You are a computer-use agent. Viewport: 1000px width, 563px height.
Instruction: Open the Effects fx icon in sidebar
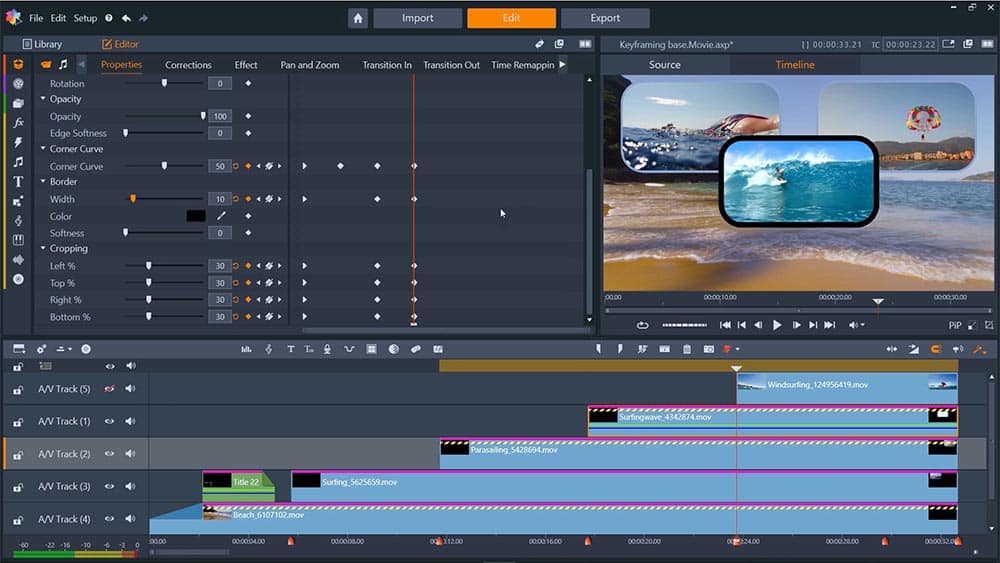(18, 122)
